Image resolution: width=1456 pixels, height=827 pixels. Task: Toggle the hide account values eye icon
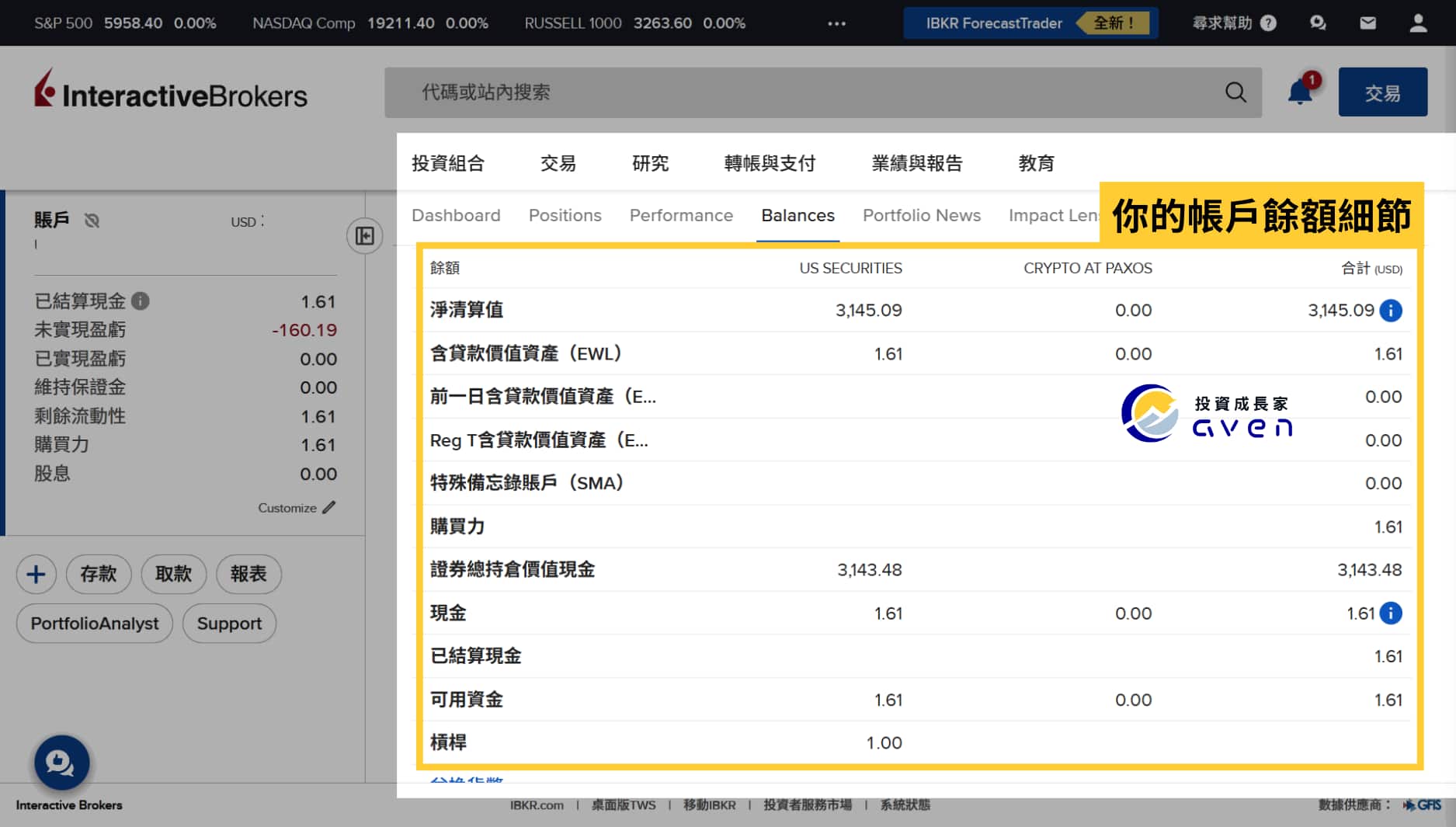pos(92,221)
